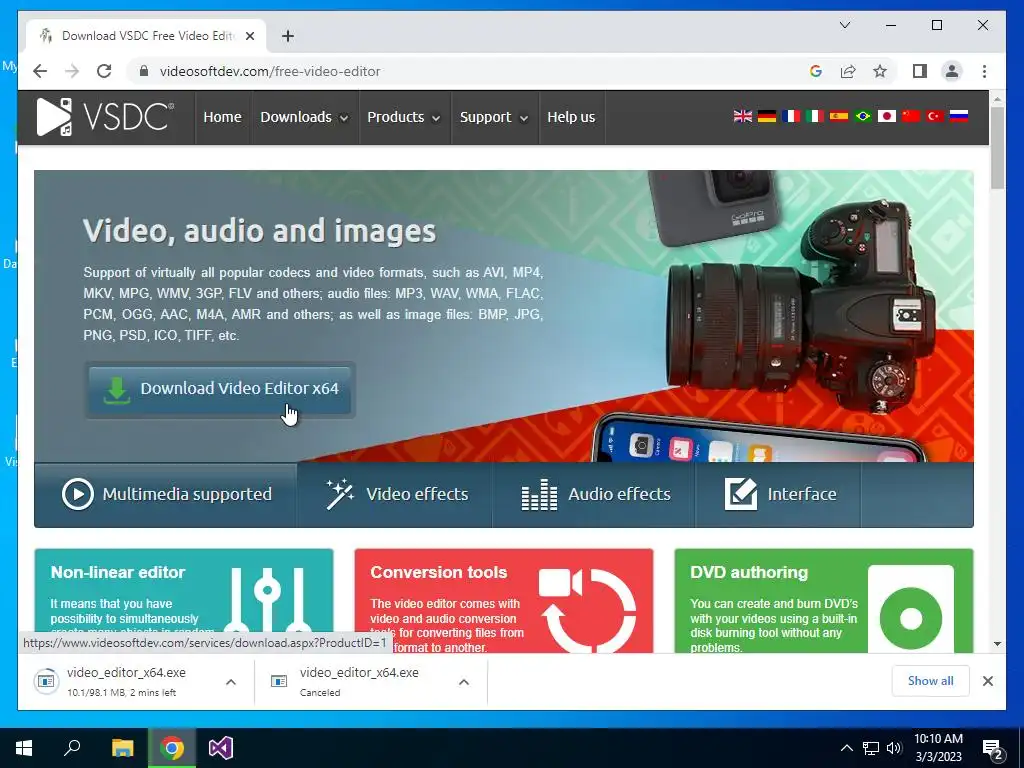Switch language with the UK flag
The width and height of the screenshot is (1024, 768).
[743, 116]
